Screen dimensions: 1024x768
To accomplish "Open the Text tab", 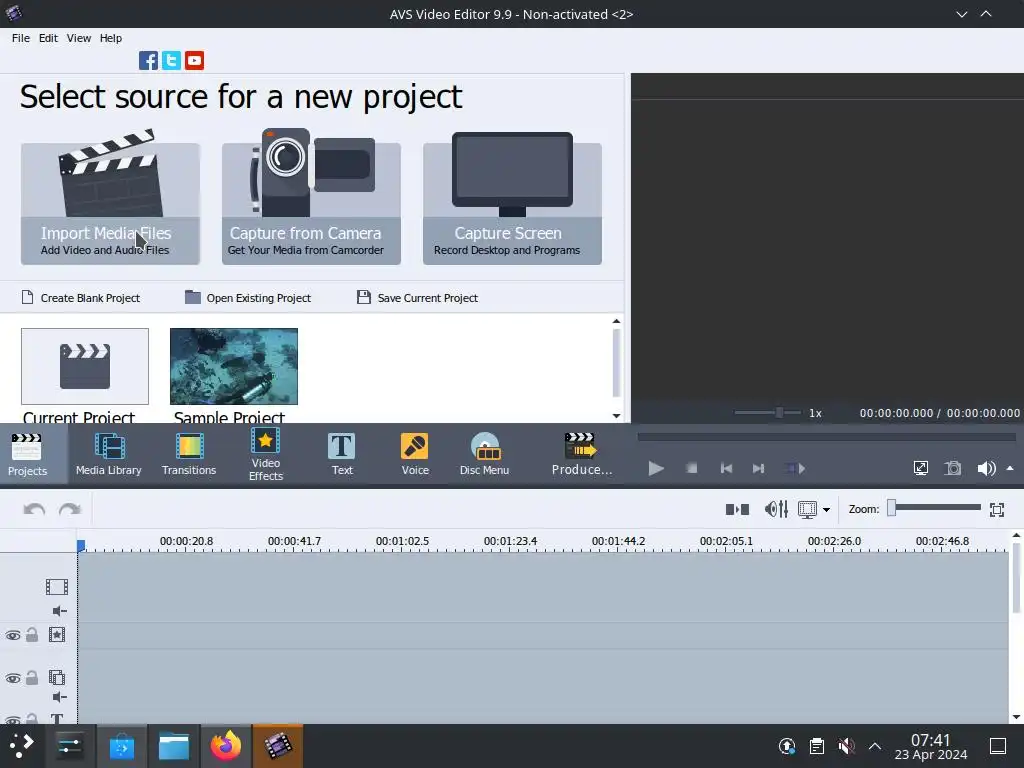I will 342,455.
